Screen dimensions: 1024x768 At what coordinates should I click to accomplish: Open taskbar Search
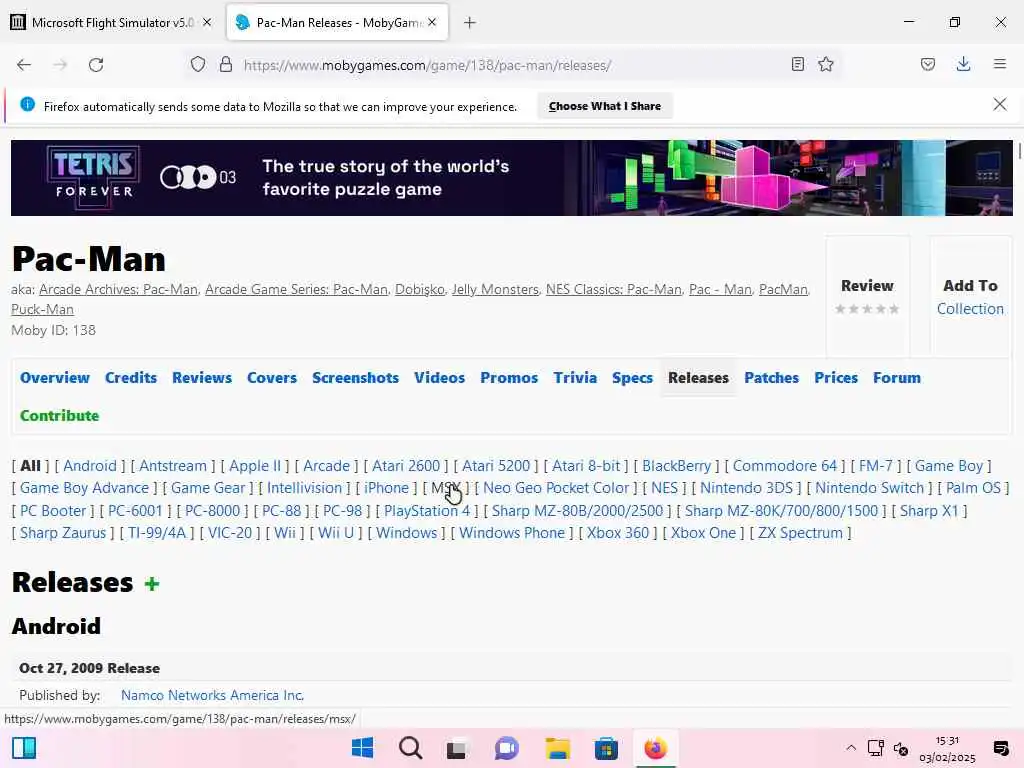tap(411, 748)
